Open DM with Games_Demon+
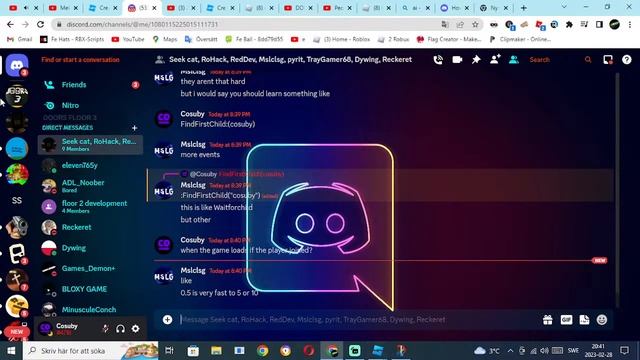 pyautogui.click(x=91, y=269)
